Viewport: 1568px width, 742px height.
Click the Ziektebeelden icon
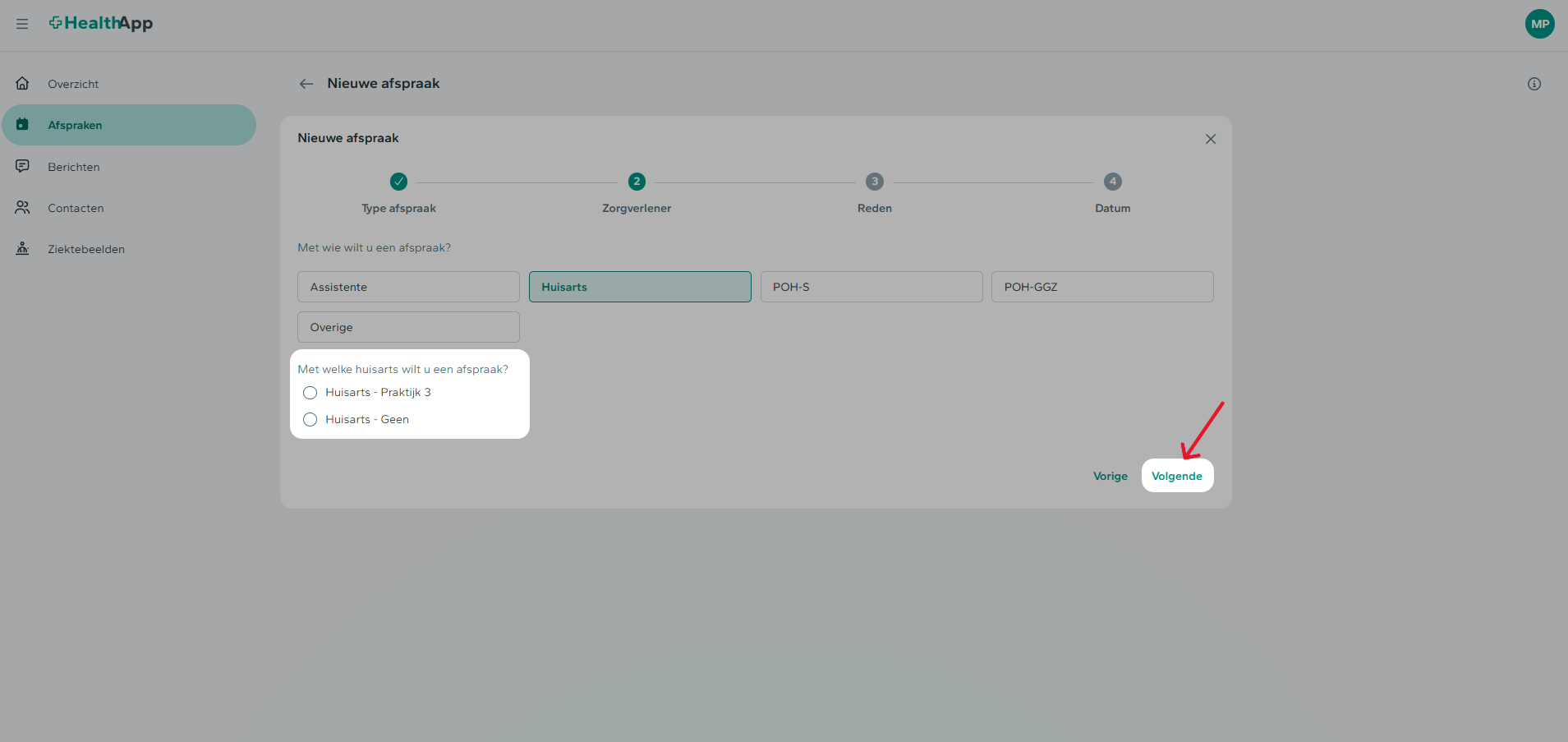(x=22, y=248)
